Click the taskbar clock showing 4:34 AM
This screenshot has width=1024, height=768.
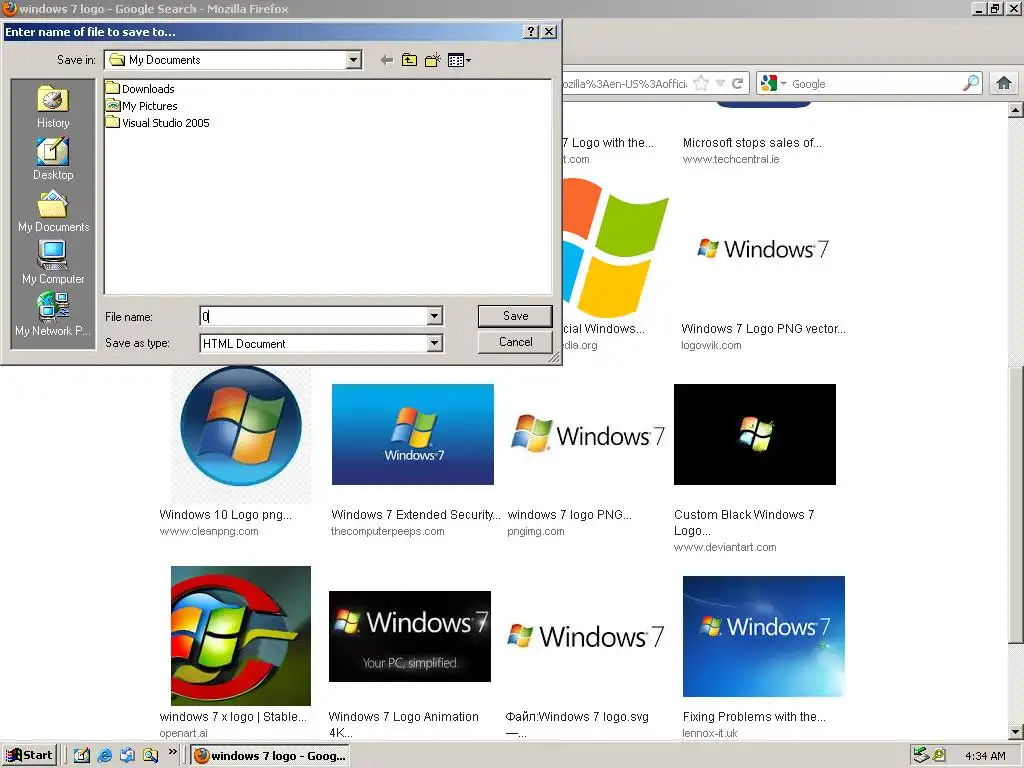click(x=985, y=756)
